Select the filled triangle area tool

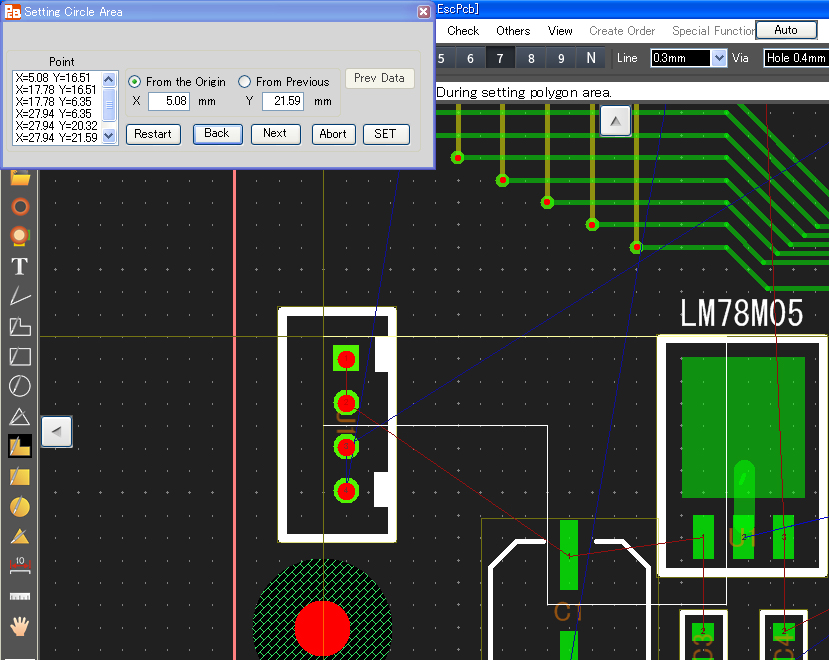20,537
